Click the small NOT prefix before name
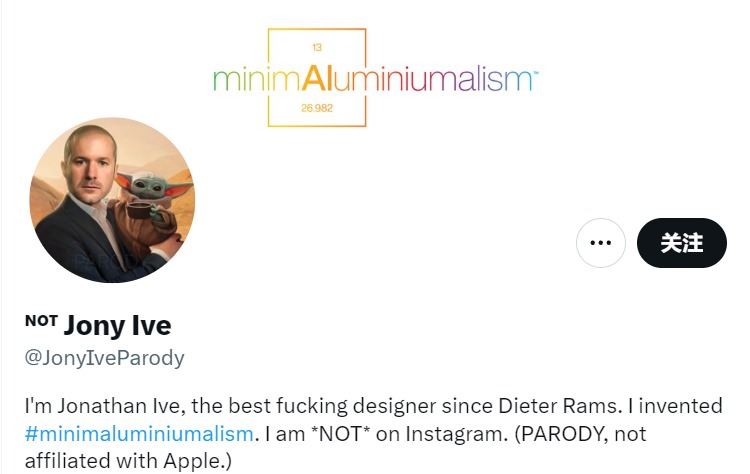The height and width of the screenshot is (474, 750). tap(42, 320)
